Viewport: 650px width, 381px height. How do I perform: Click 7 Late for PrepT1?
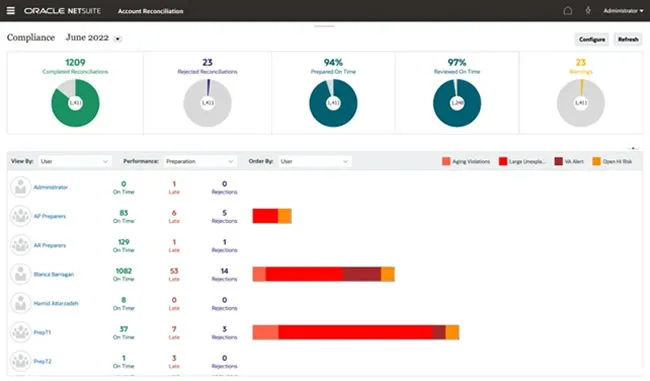pos(174,329)
